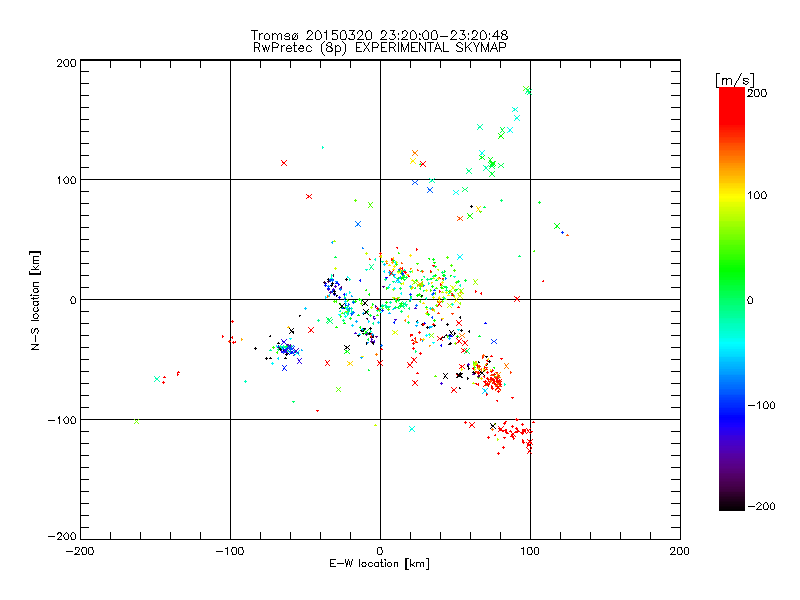Click the x-axis tick label '0'
Image resolution: width=800 pixels, height=600 pixels.
(380, 551)
